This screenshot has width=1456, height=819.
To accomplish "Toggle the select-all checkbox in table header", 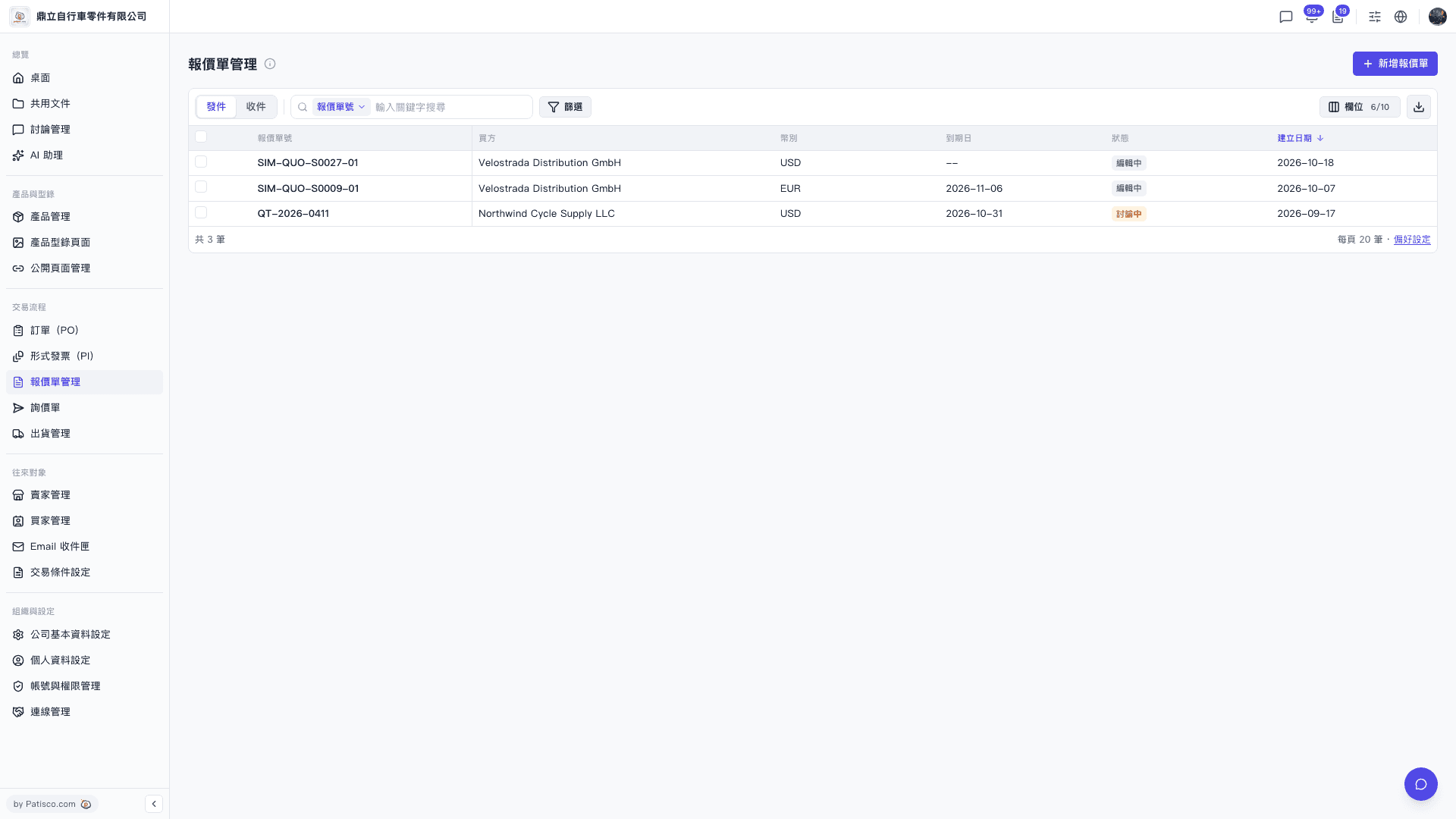I will [x=201, y=136].
